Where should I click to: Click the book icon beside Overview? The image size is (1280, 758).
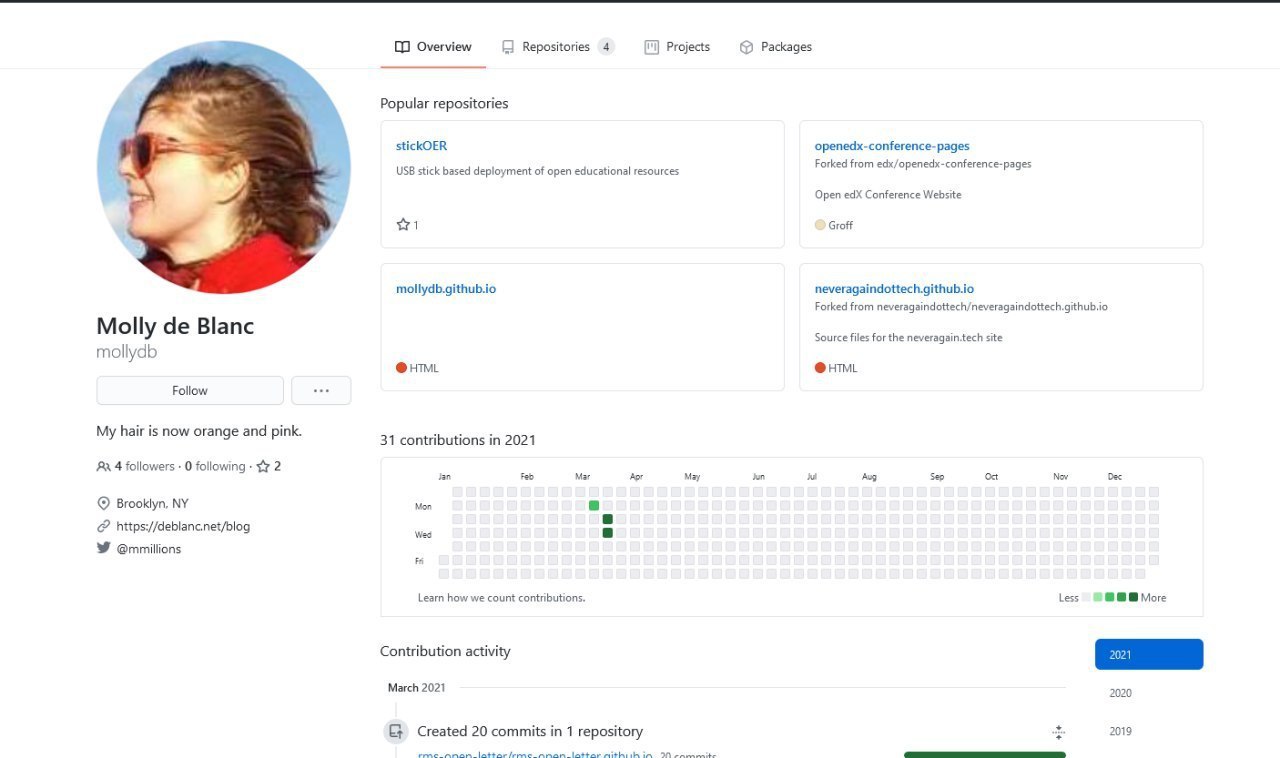402,47
